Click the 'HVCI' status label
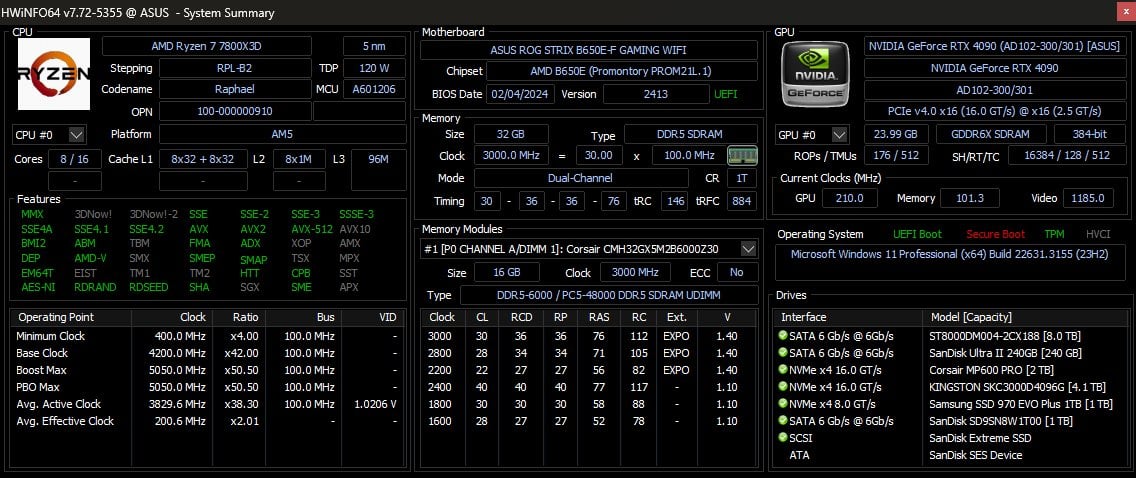The width and height of the screenshot is (1136, 478). [1098, 235]
